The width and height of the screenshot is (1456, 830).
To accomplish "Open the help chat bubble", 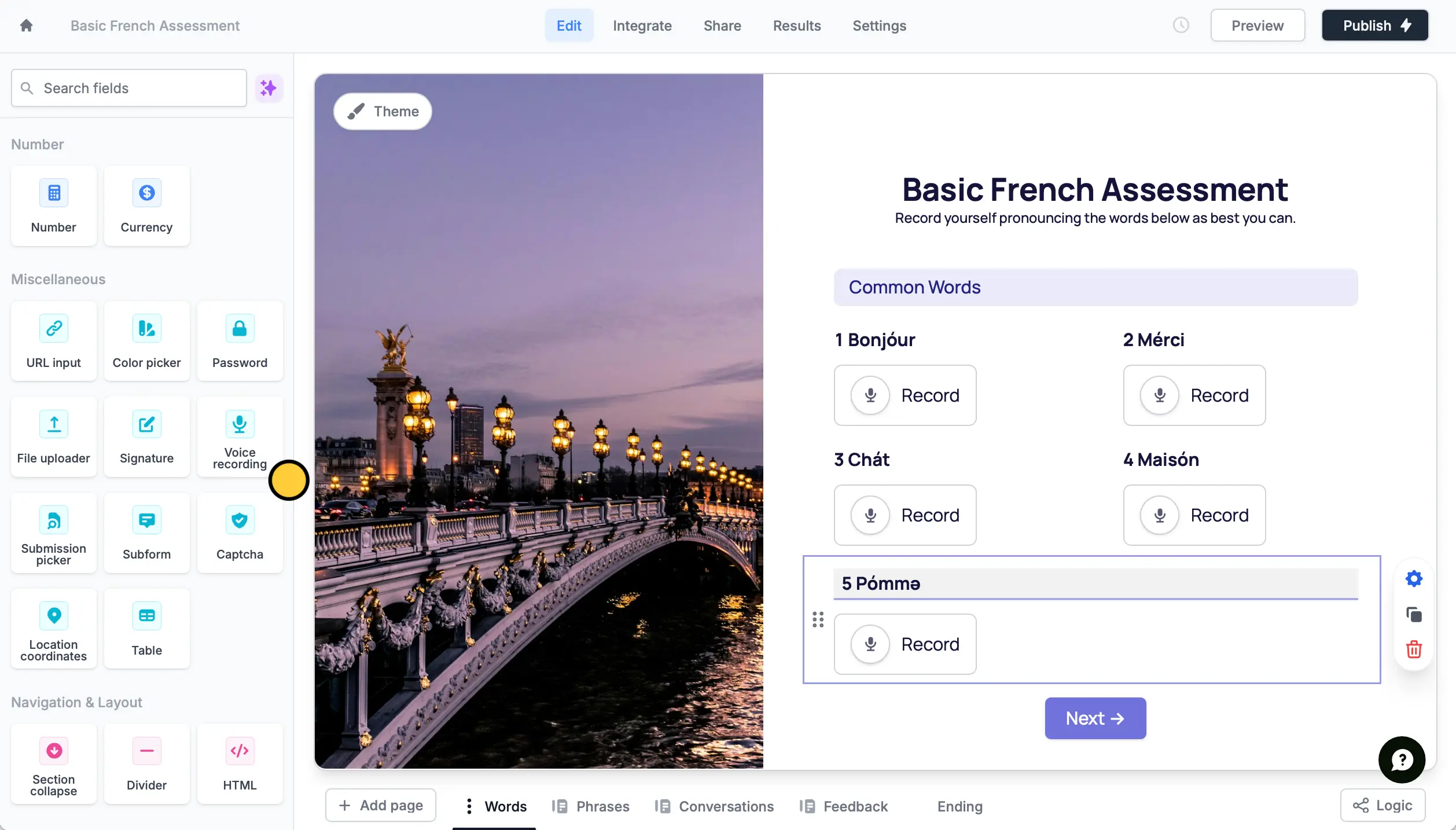I will pos(1402,759).
